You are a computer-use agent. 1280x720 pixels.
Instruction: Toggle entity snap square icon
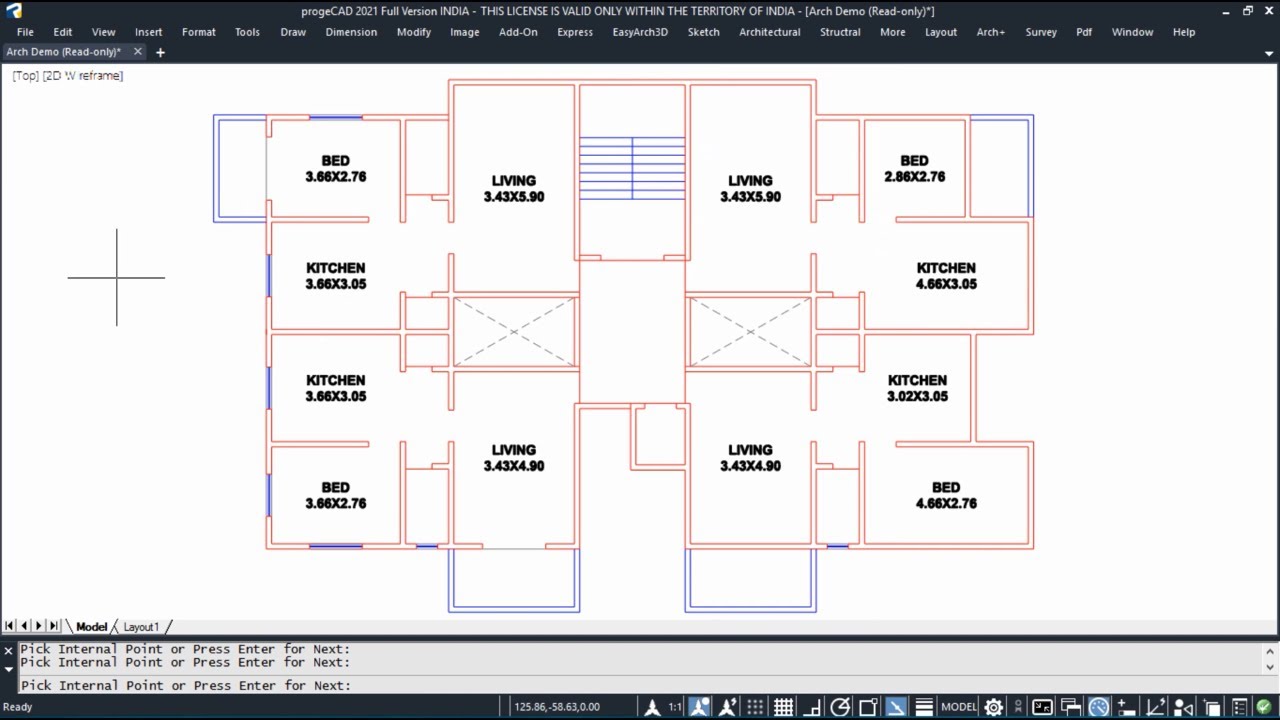[868, 707]
